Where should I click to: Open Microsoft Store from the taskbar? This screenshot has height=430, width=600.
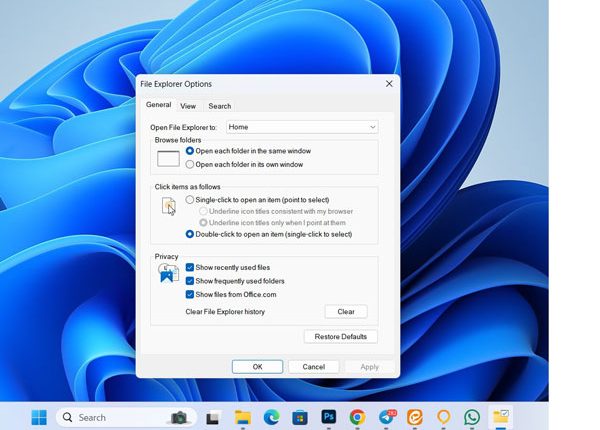(300, 417)
